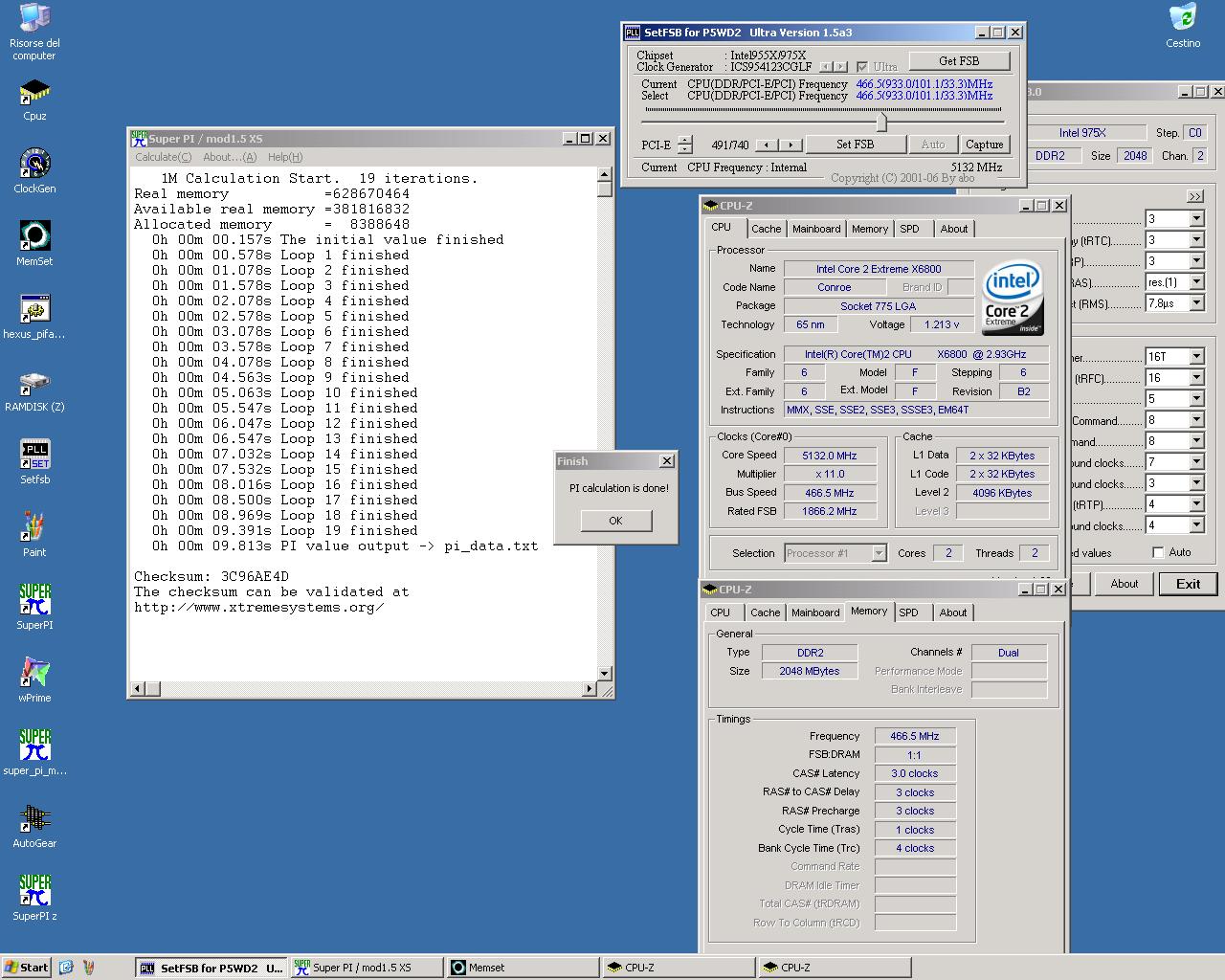Launch Setfsb desktop shortcut
Image resolution: width=1225 pixels, height=980 pixels.
pyautogui.click(x=34, y=462)
